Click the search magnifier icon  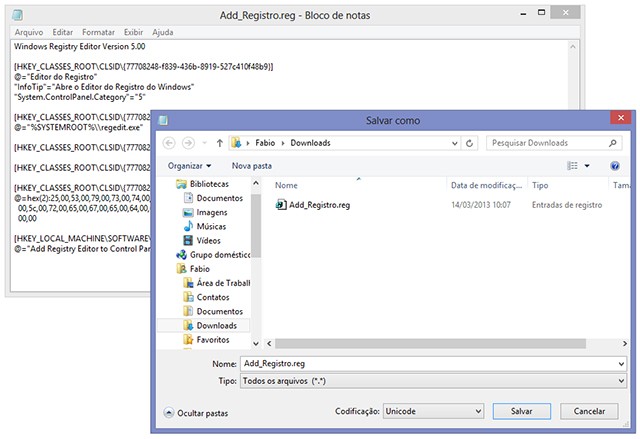(617, 143)
